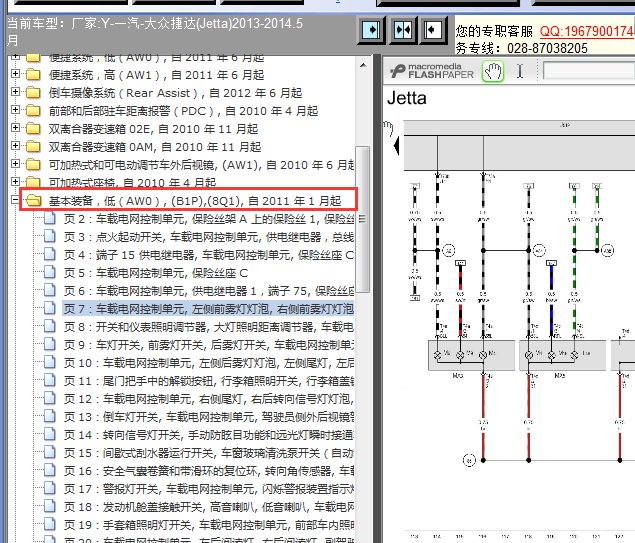Select the FlashPaper text selection tool

(x=520, y=71)
